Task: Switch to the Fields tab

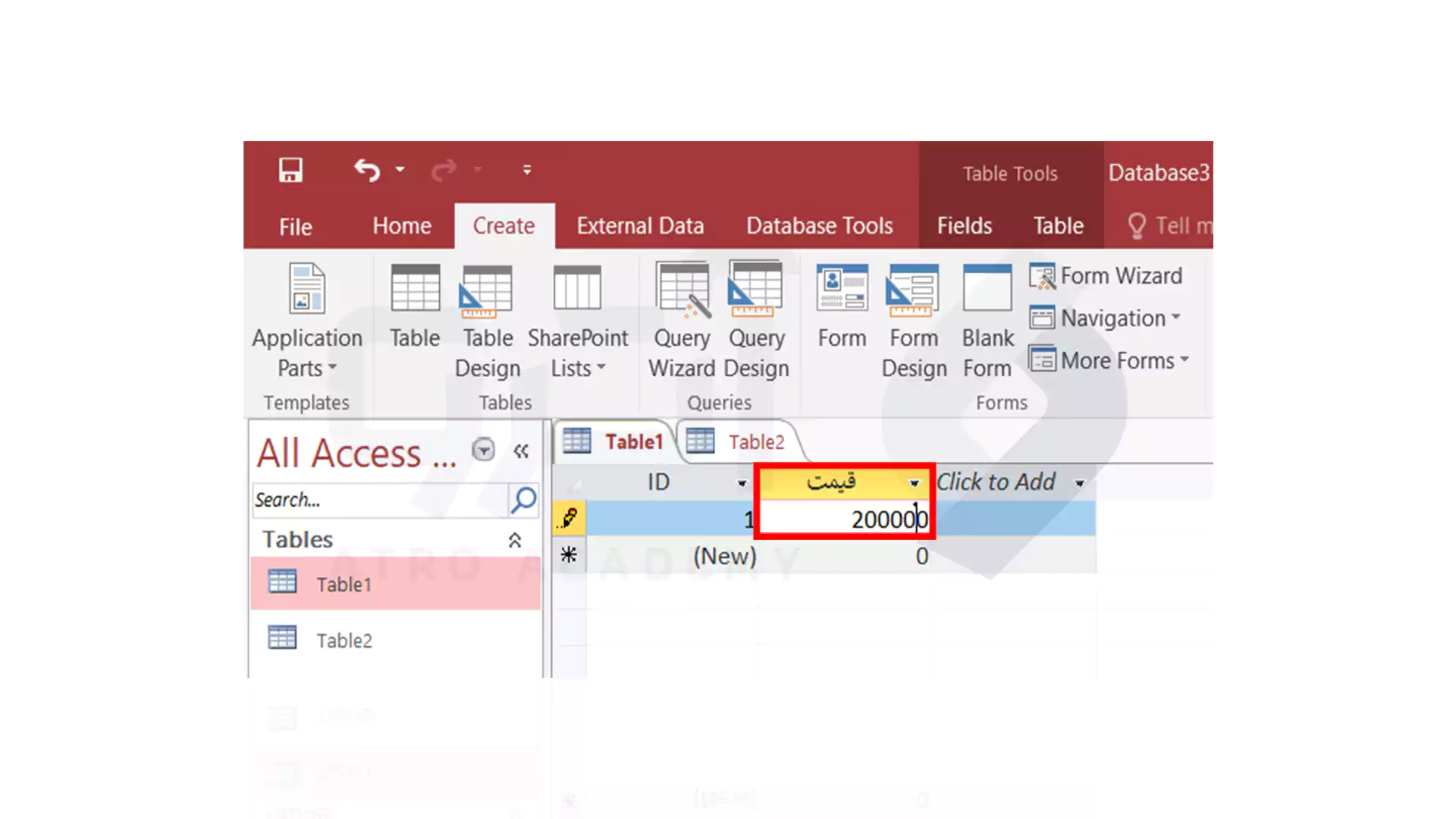Action: (965, 226)
